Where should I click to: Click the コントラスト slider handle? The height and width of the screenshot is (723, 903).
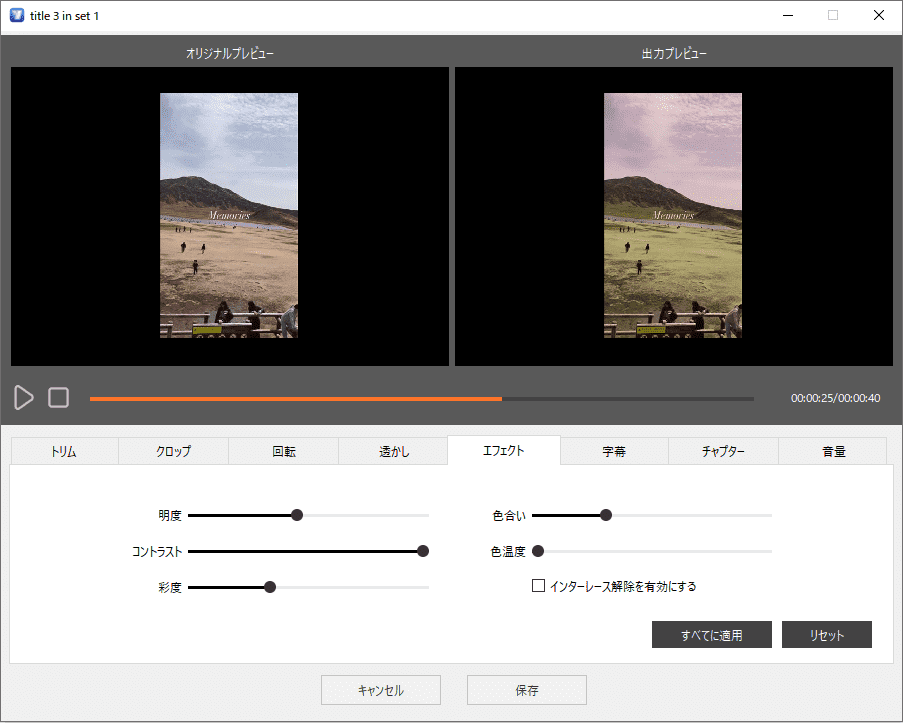pos(423,551)
